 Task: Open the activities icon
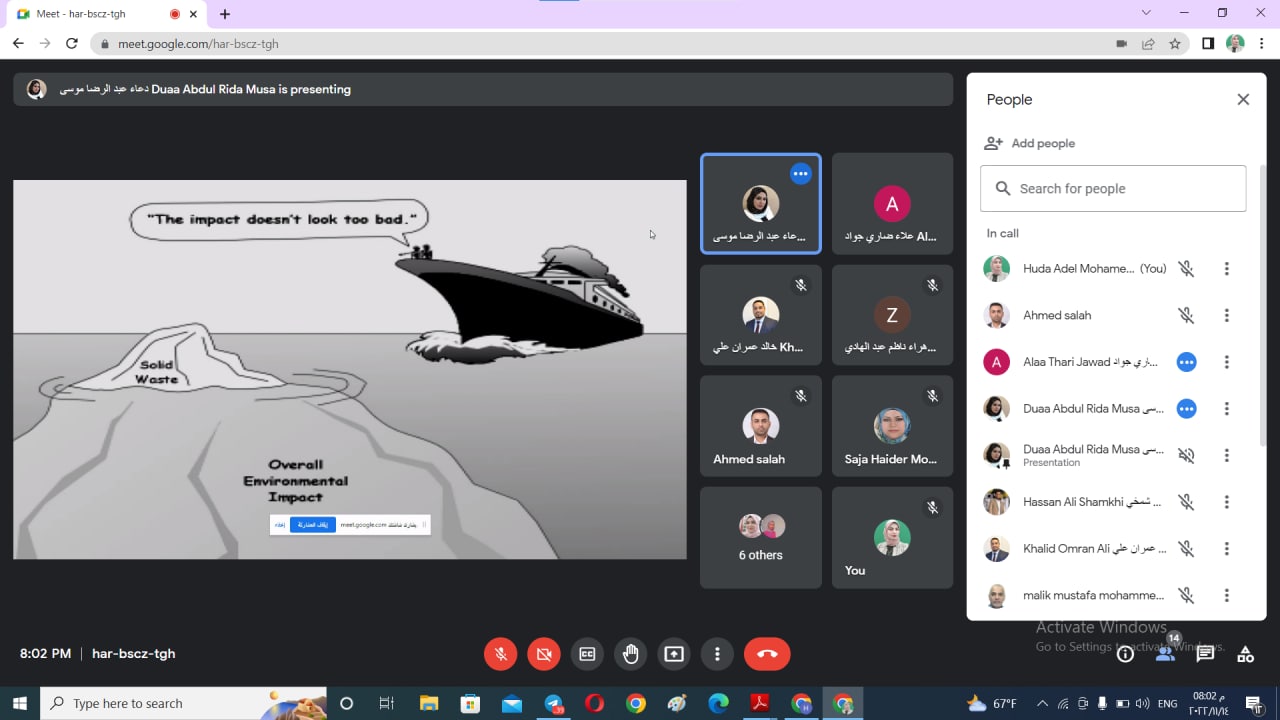1245,654
